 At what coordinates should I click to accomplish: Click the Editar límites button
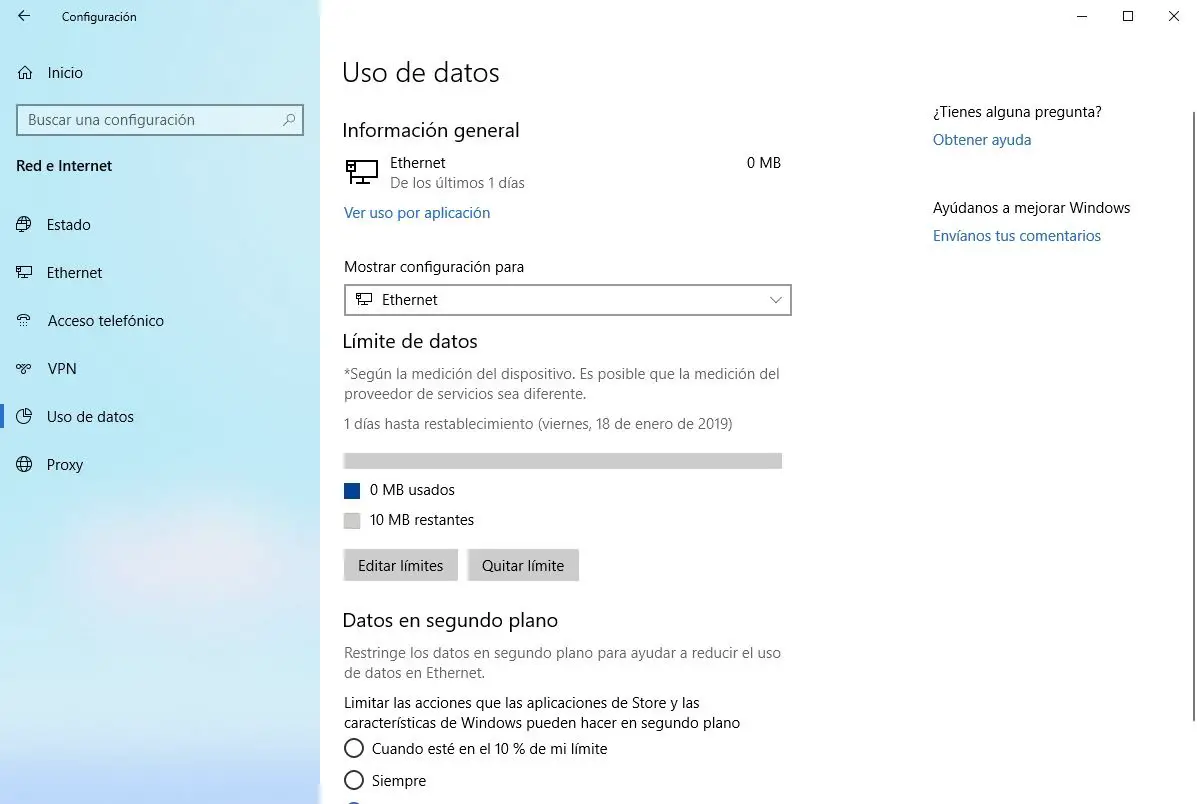400,566
